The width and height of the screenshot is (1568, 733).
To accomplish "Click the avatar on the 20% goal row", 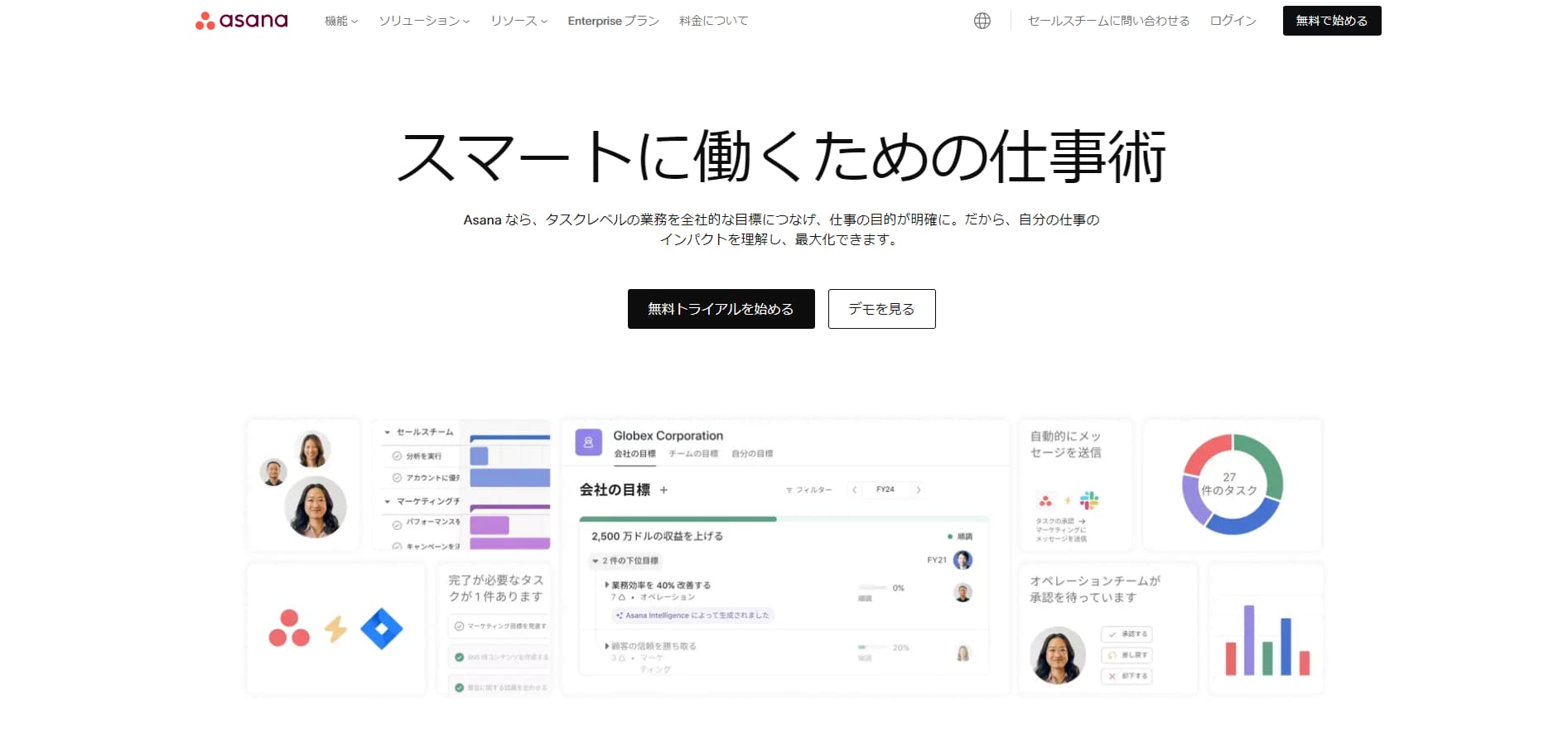I will 963,653.
